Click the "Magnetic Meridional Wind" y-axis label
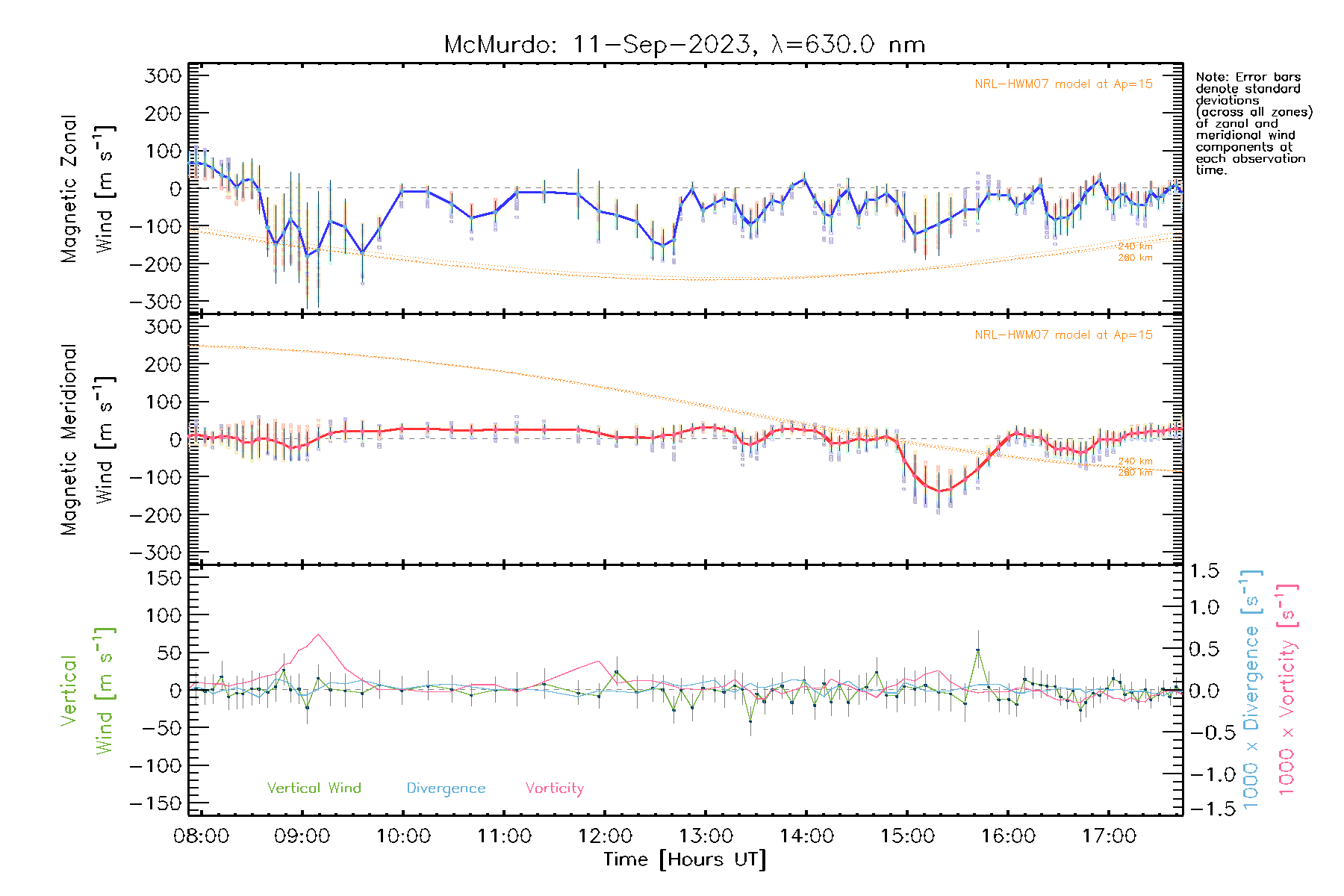1344x896 pixels. [87, 440]
